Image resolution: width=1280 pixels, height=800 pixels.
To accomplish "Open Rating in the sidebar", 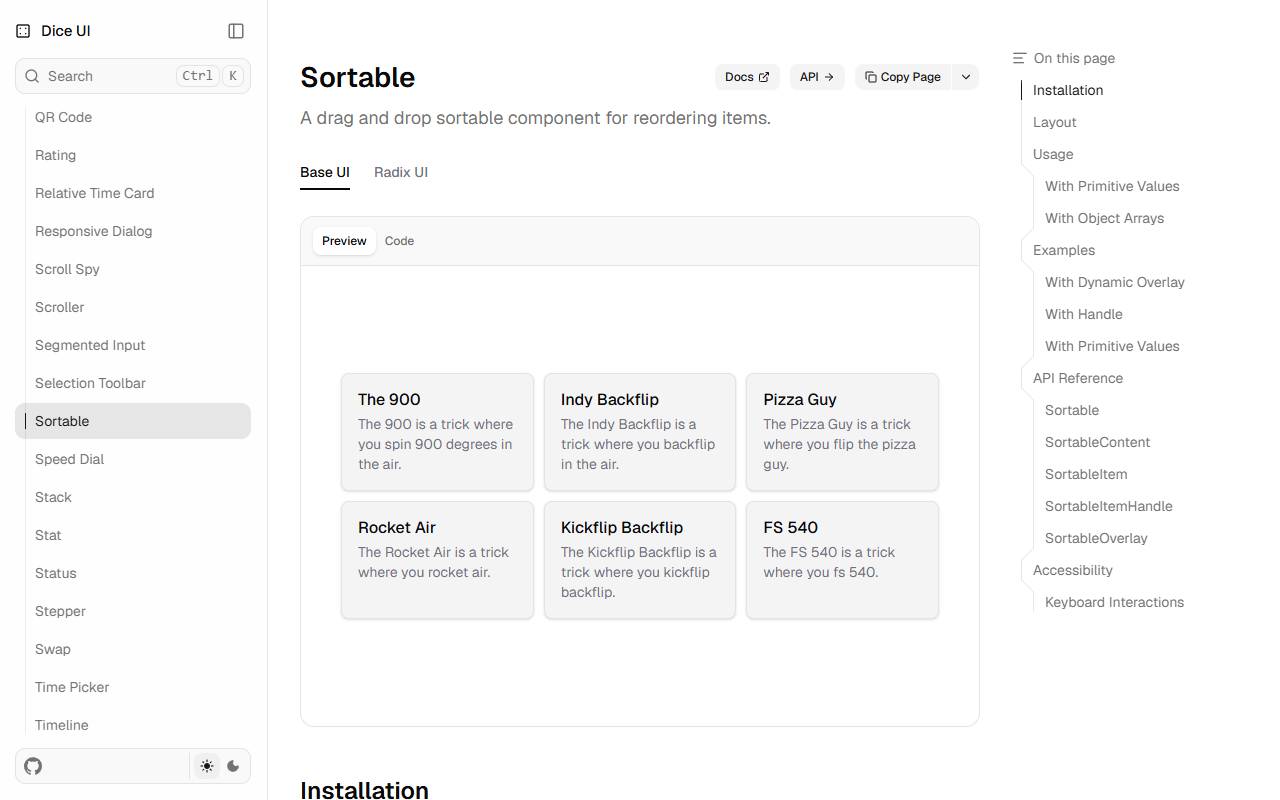I will click(x=133, y=155).
